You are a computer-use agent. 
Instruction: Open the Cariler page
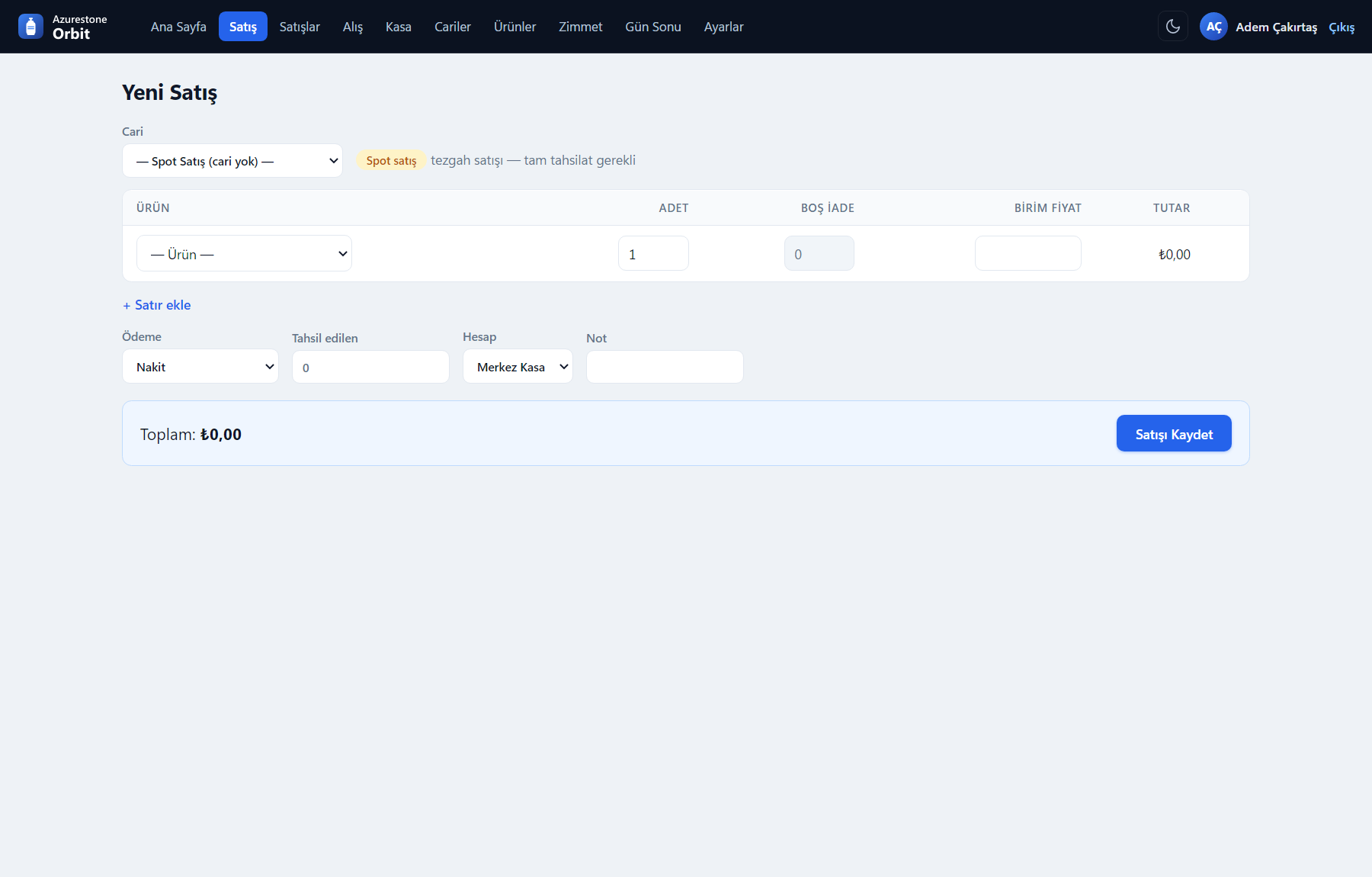pos(453,27)
